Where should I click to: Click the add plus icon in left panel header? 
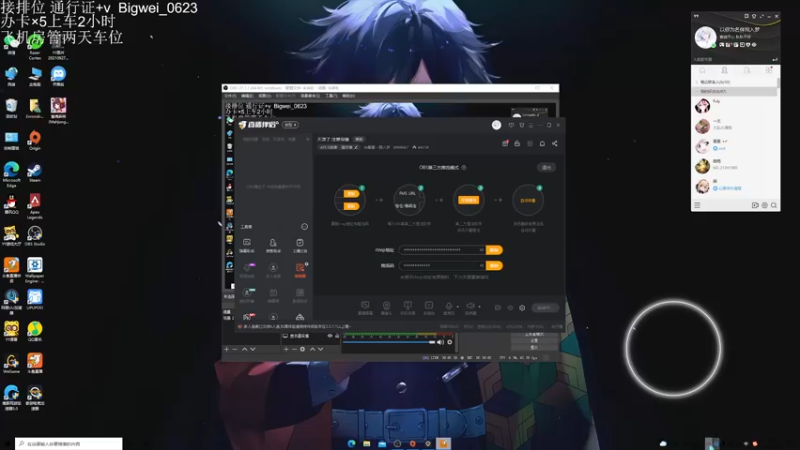point(308,139)
